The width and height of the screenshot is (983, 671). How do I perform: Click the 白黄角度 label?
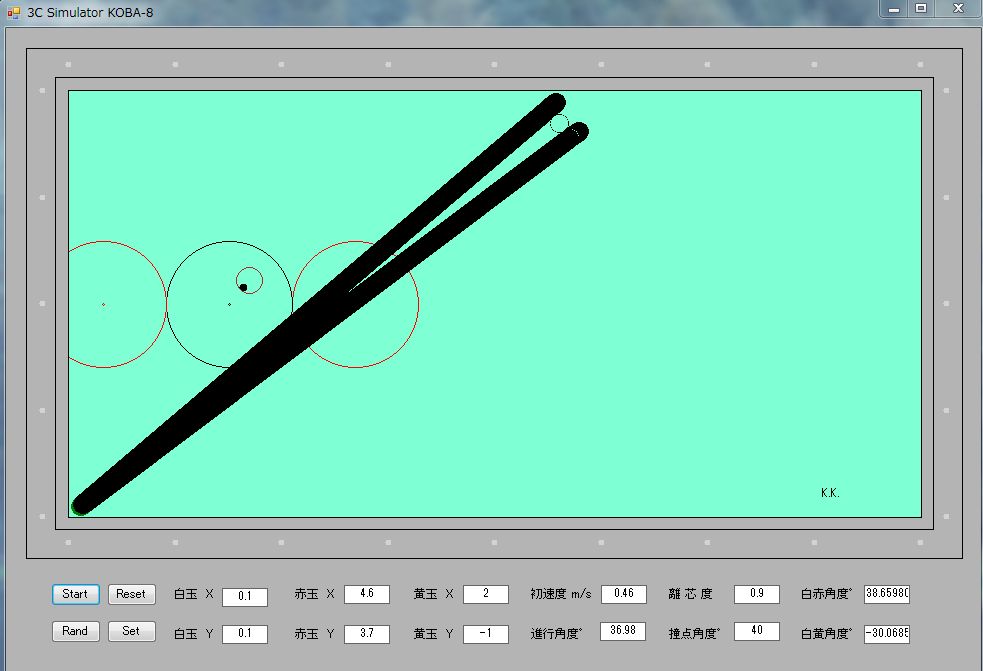826,634
